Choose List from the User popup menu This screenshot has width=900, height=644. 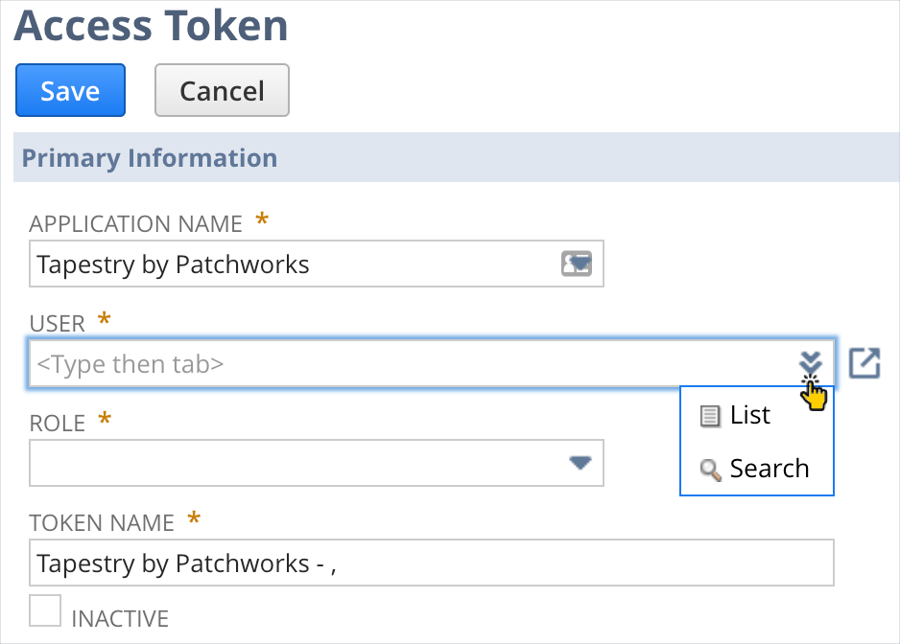[x=749, y=415]
